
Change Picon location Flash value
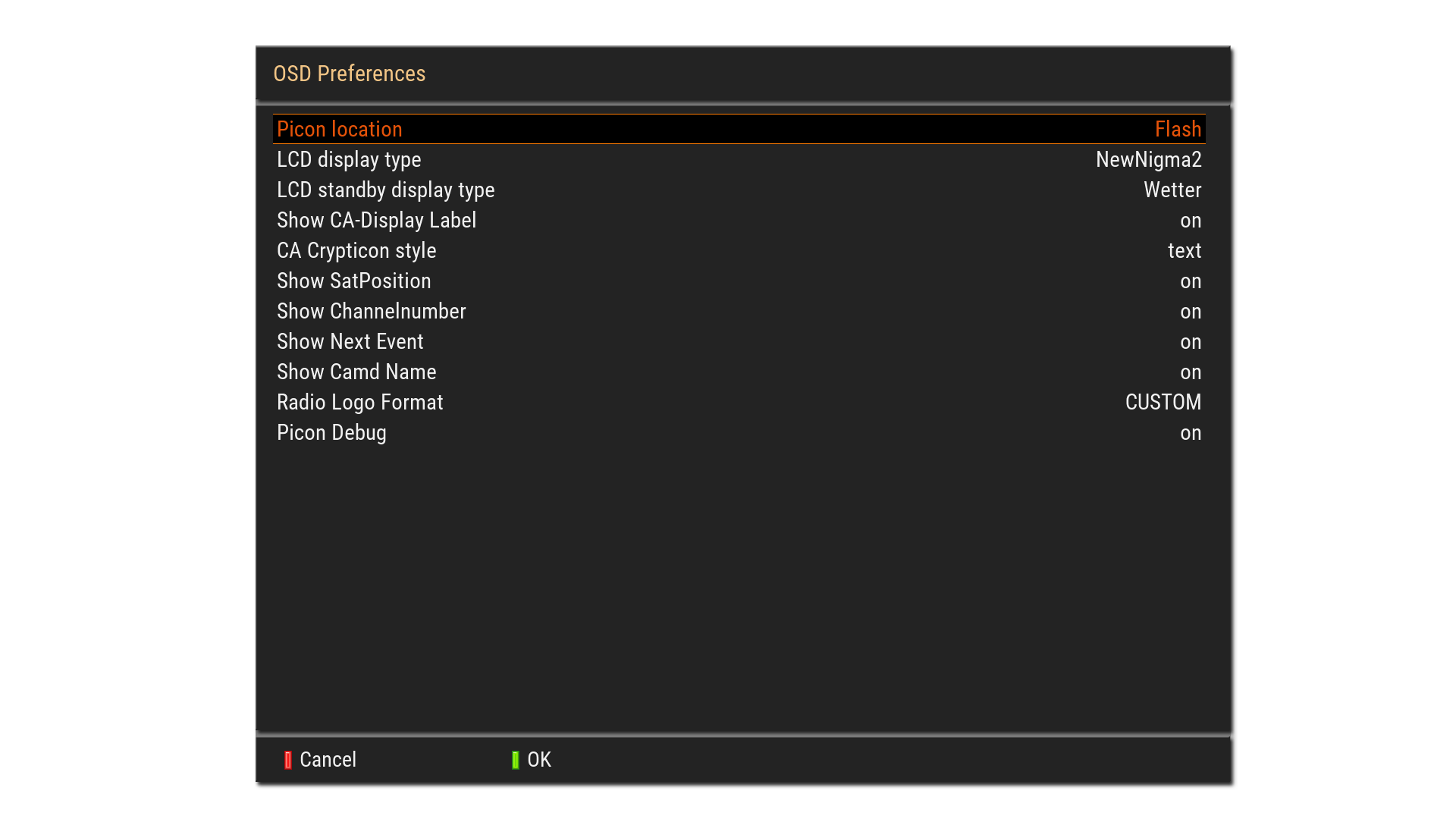pos(1178,130)
